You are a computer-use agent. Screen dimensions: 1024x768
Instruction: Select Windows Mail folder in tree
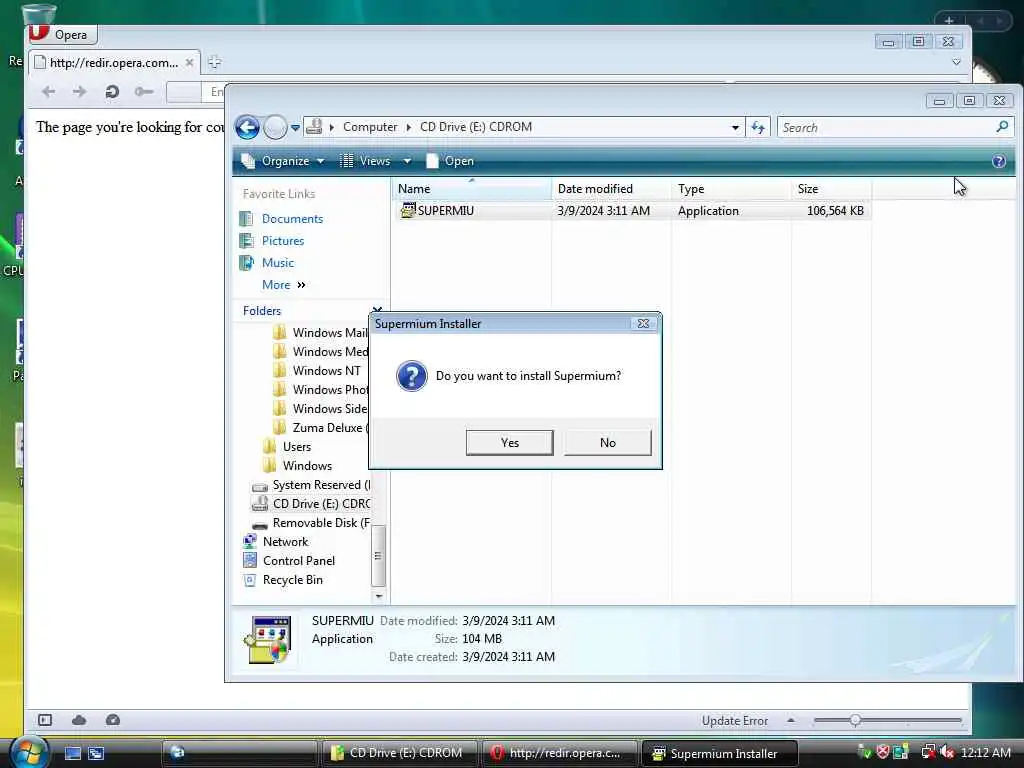pyautogui.click(x=330, y=333)
